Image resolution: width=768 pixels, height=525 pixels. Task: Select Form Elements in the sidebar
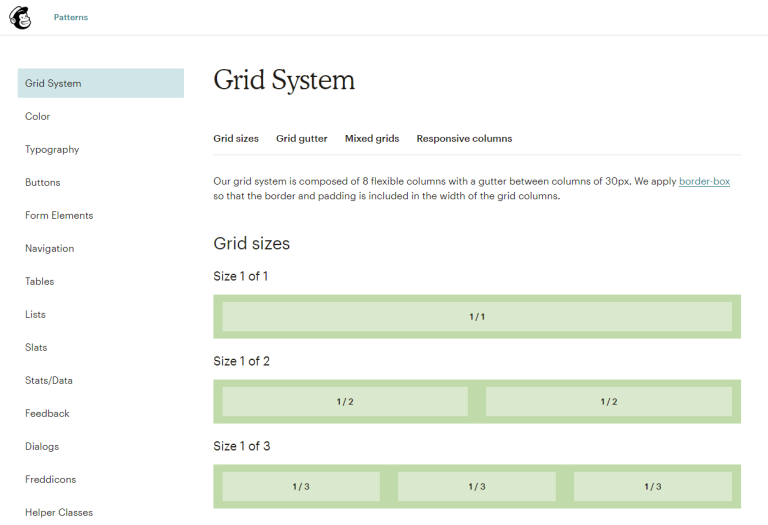tap(59, 215)
